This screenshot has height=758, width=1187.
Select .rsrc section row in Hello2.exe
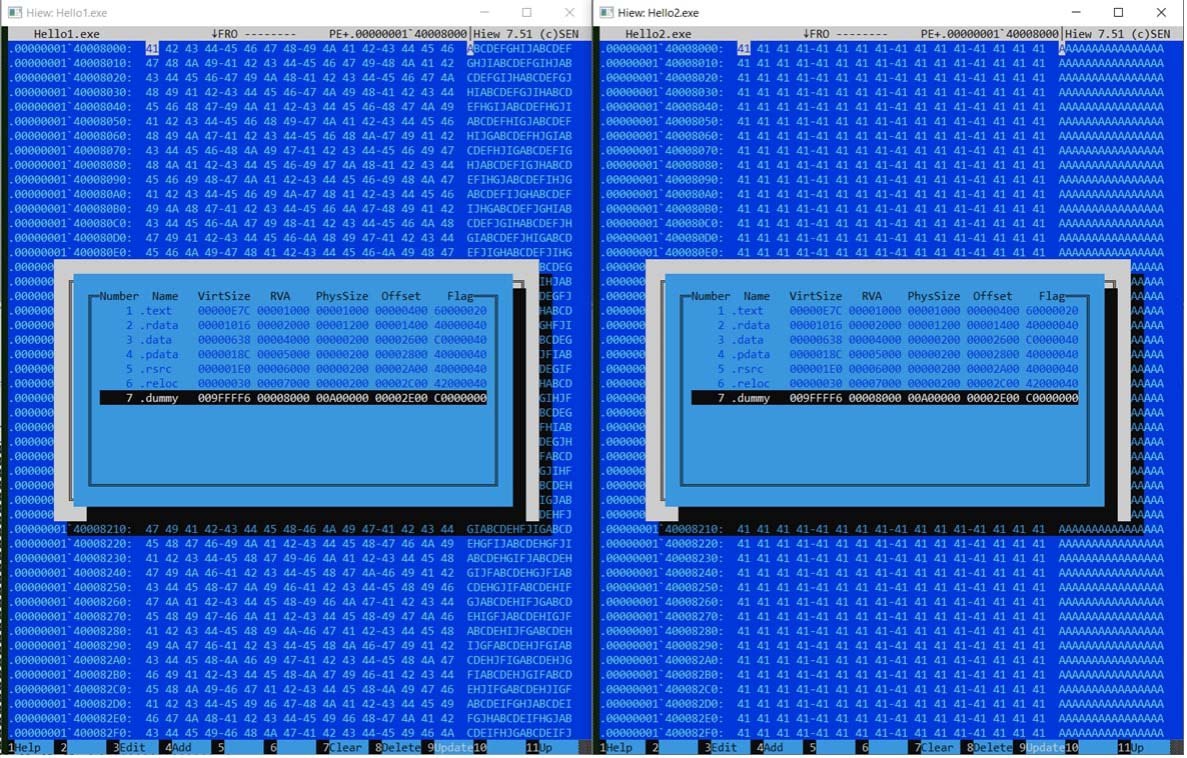(x=885, y=369)
